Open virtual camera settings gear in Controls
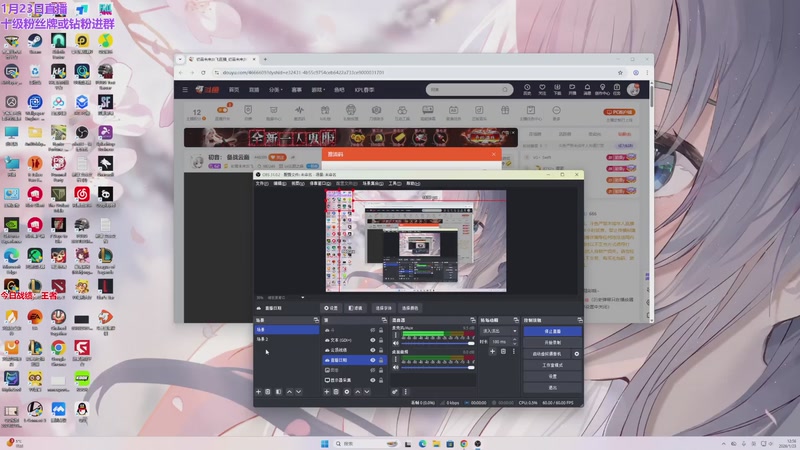Image resolution: width=800 pixels, height=450 pixels. pos(577,354)
